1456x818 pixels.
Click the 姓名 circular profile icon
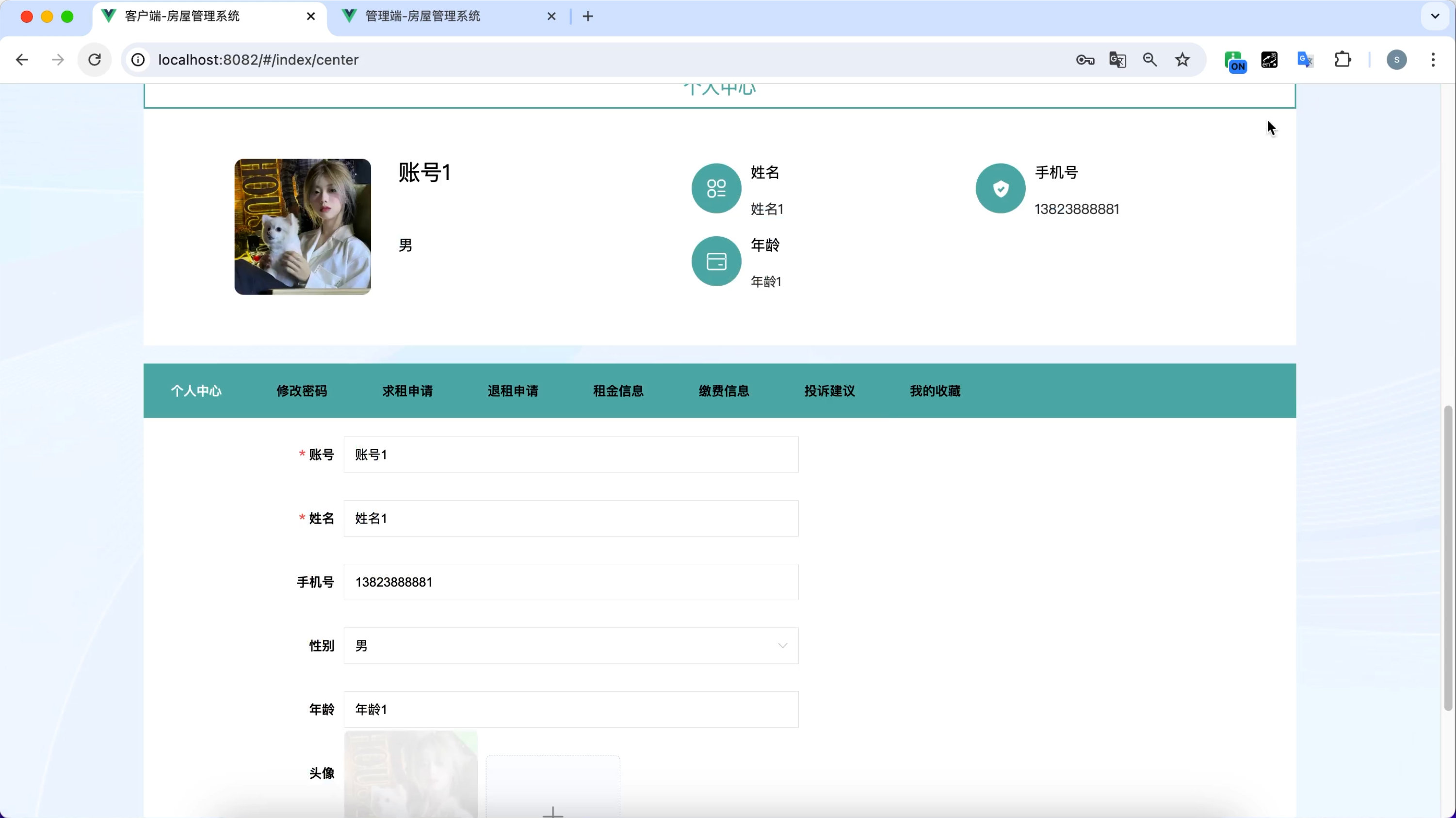716,188
